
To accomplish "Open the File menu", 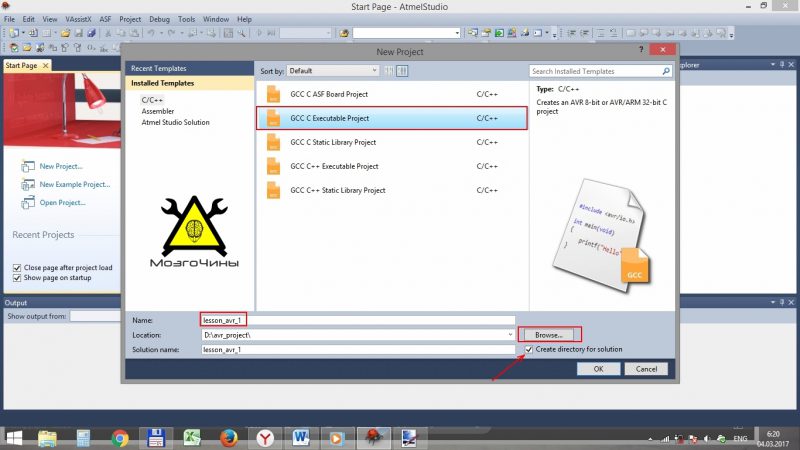I will 9,19.
